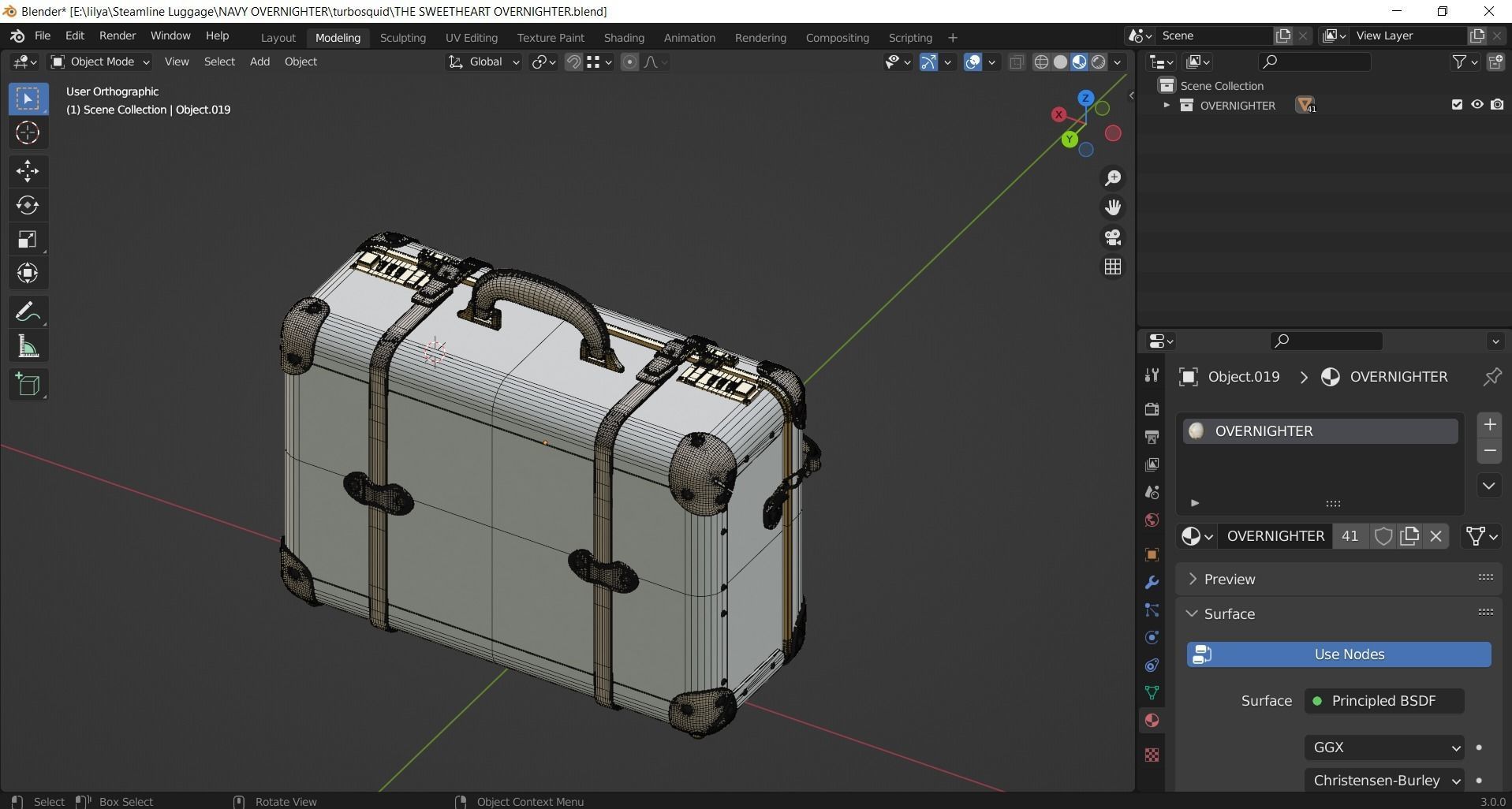
Task: Open the View Layer properties tab
Action: 1152,464
